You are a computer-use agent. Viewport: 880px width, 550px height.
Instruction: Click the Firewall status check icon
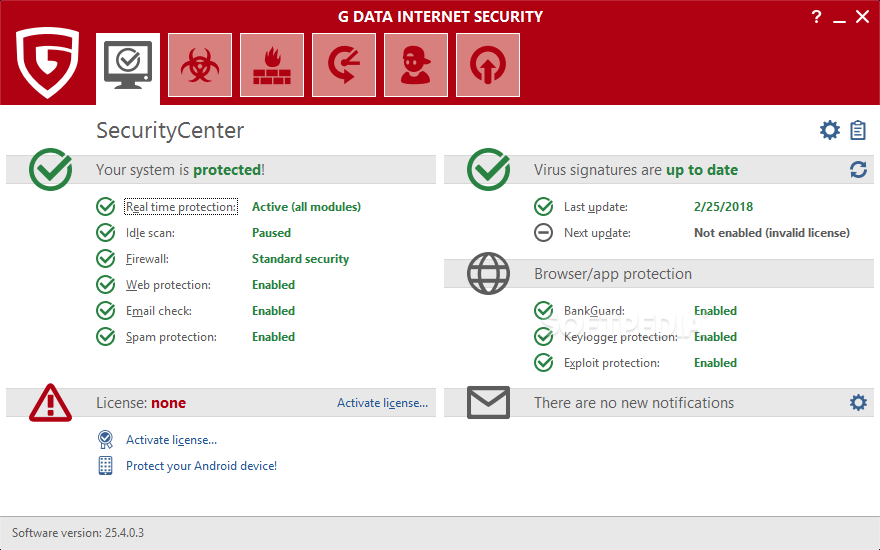pyautogui.click(x=106, y=258)
